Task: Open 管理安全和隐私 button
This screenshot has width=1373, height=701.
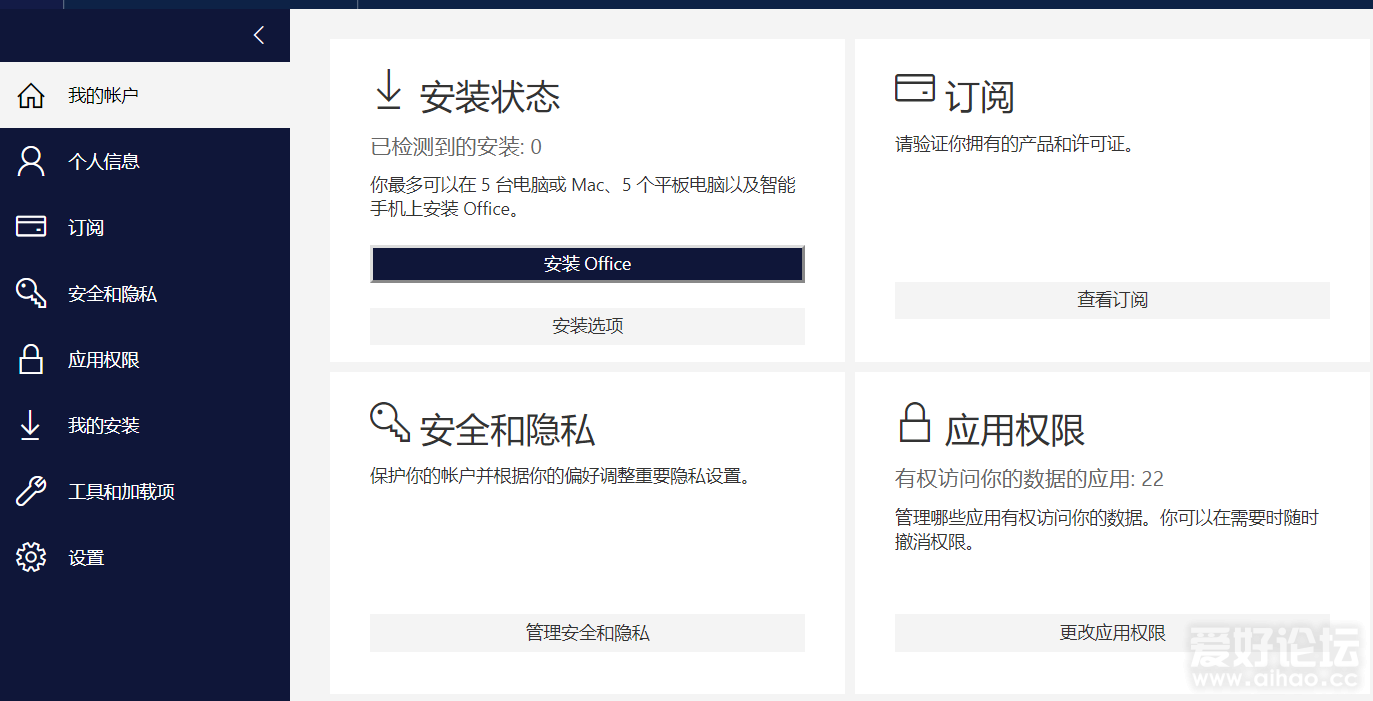Action: (x=587, y=633)
